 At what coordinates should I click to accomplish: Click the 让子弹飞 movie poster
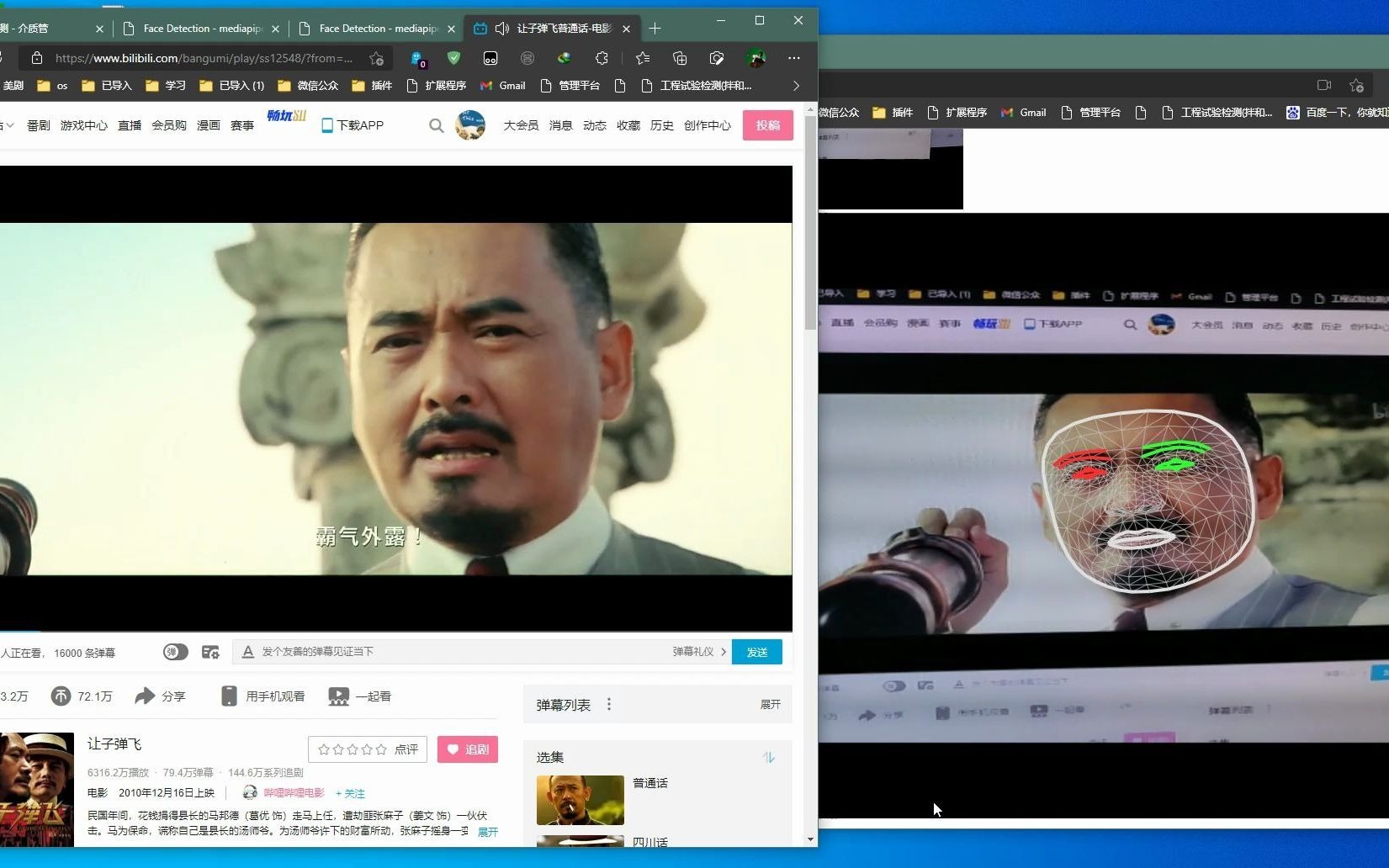37,790
